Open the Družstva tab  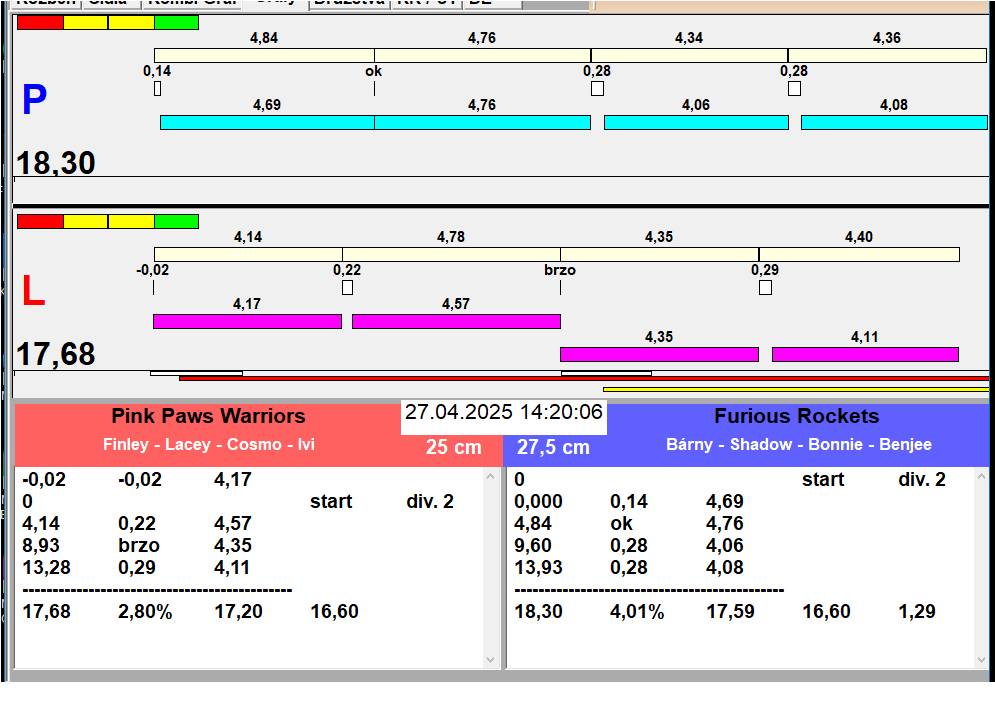tap(348, 3)
